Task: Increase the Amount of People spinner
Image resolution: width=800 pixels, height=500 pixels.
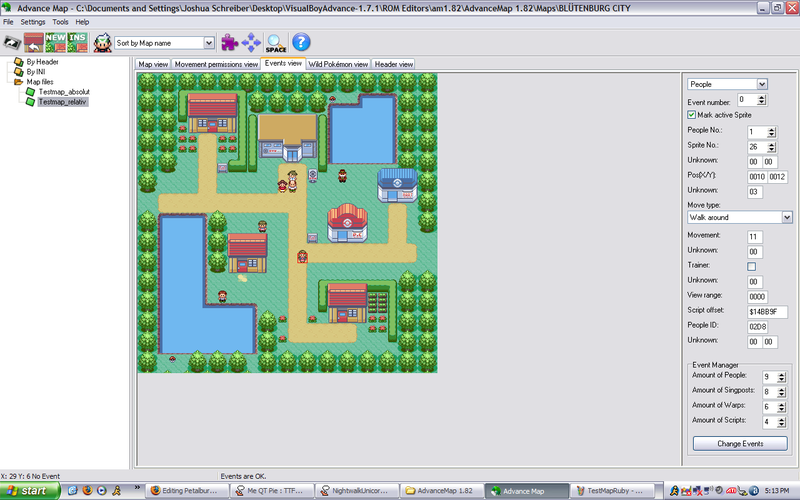Action: pos(781,375)
